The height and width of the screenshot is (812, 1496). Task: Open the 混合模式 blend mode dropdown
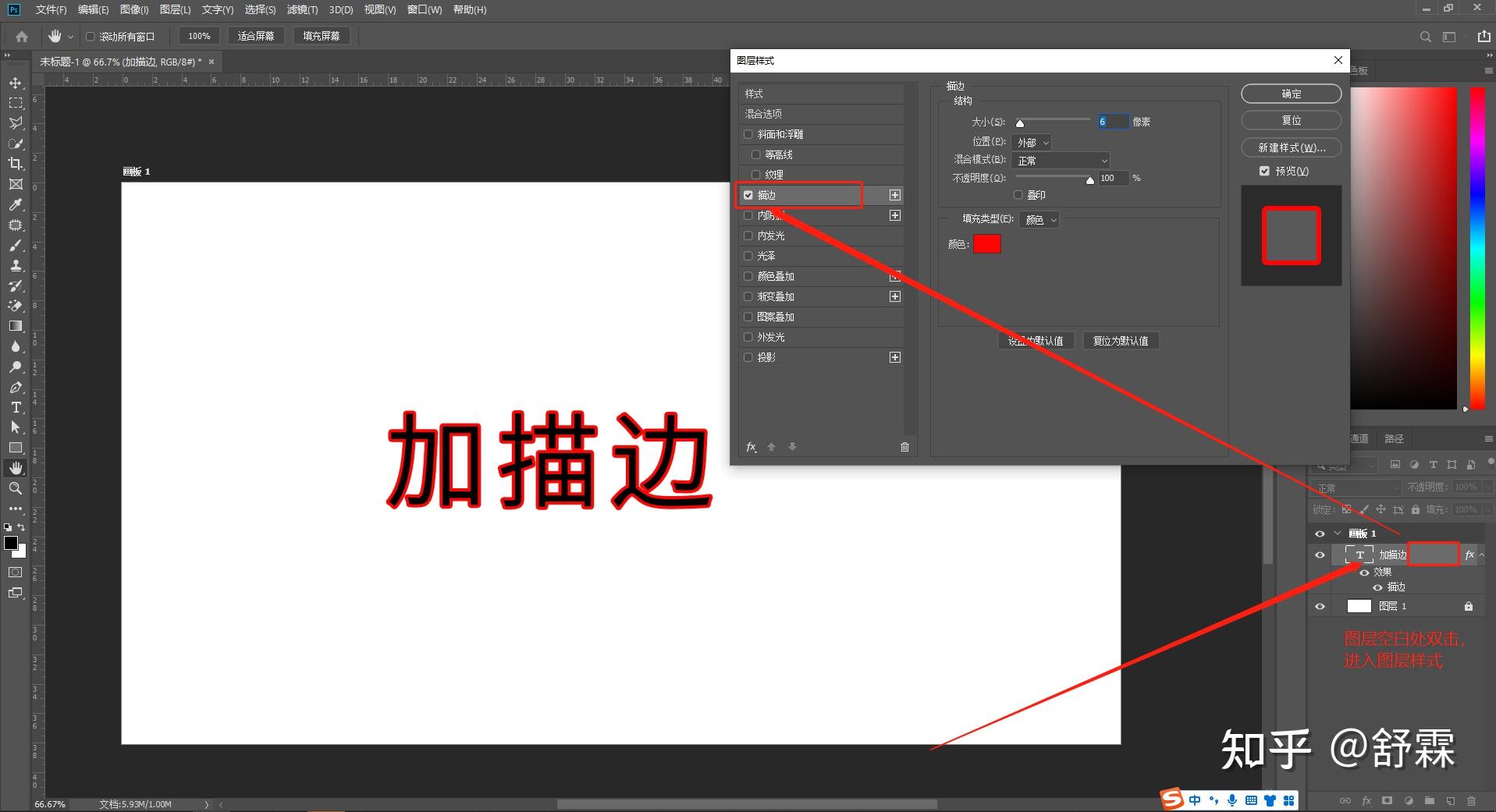click(x=1060, y=160)
